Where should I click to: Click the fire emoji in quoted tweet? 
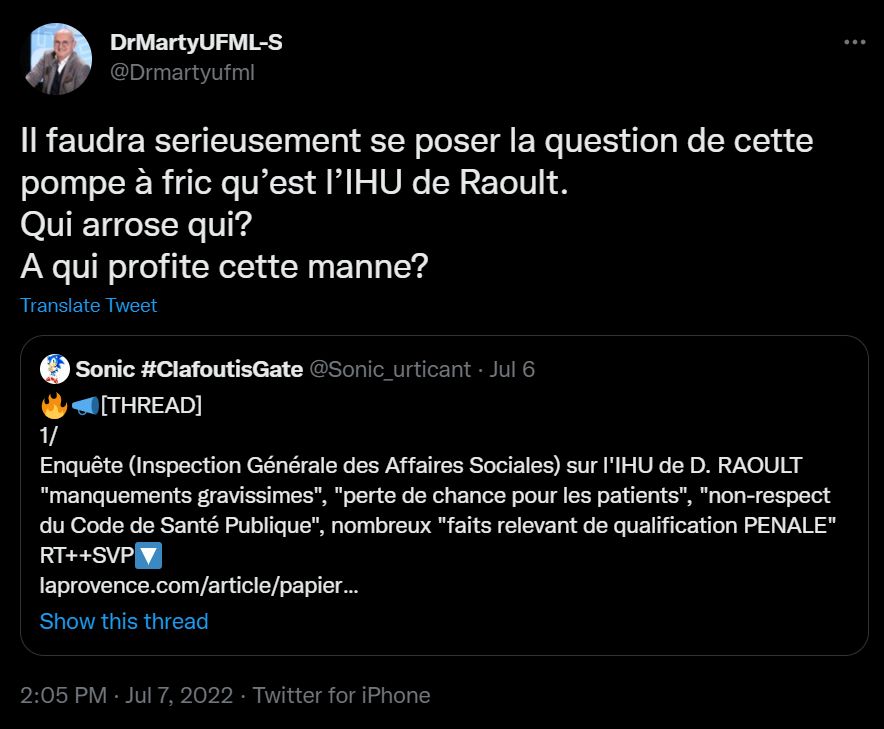(x=53, y=406)
